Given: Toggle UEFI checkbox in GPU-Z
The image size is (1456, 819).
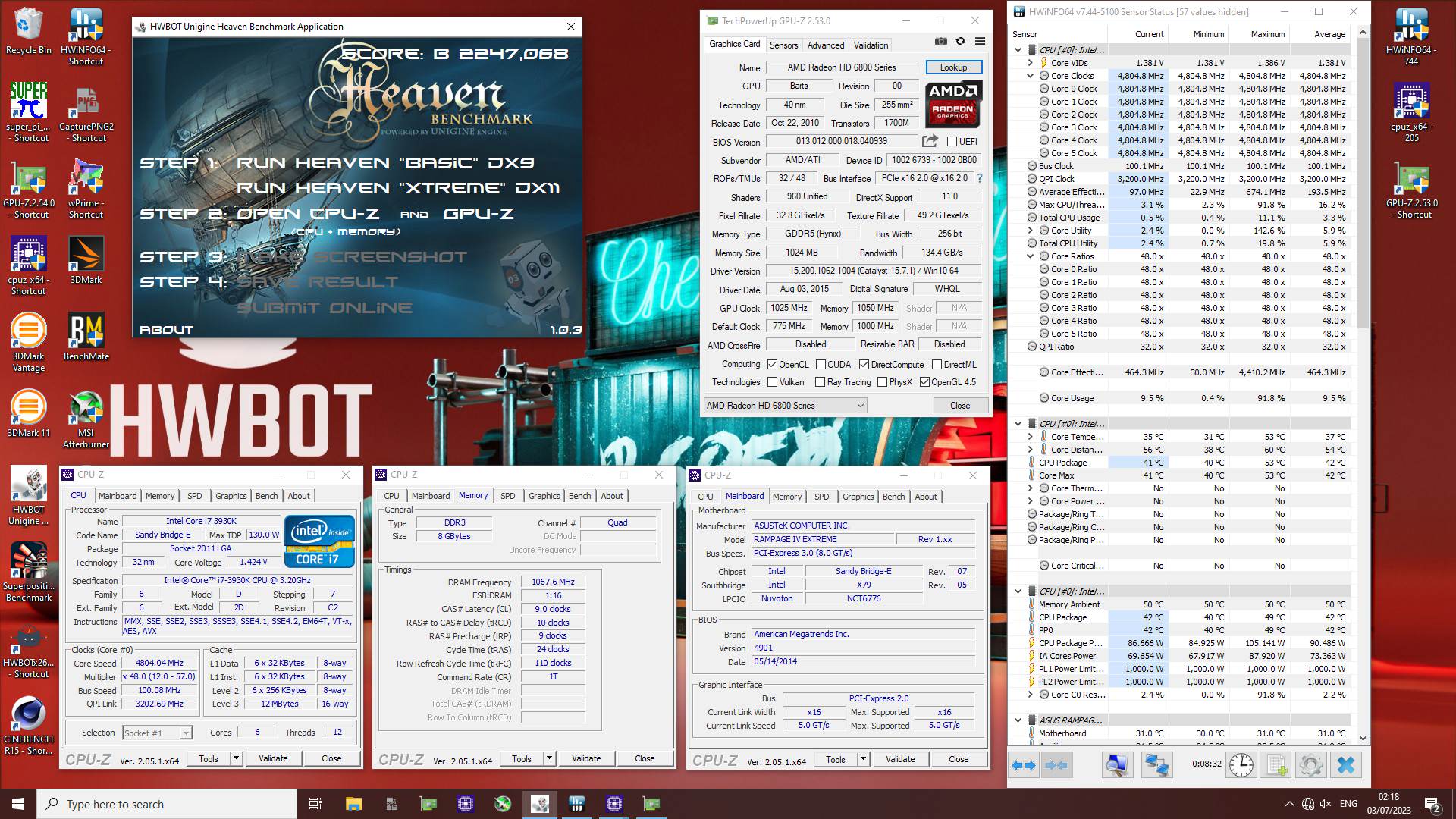Looking at the screenshot, I should [x=952, y=142].
